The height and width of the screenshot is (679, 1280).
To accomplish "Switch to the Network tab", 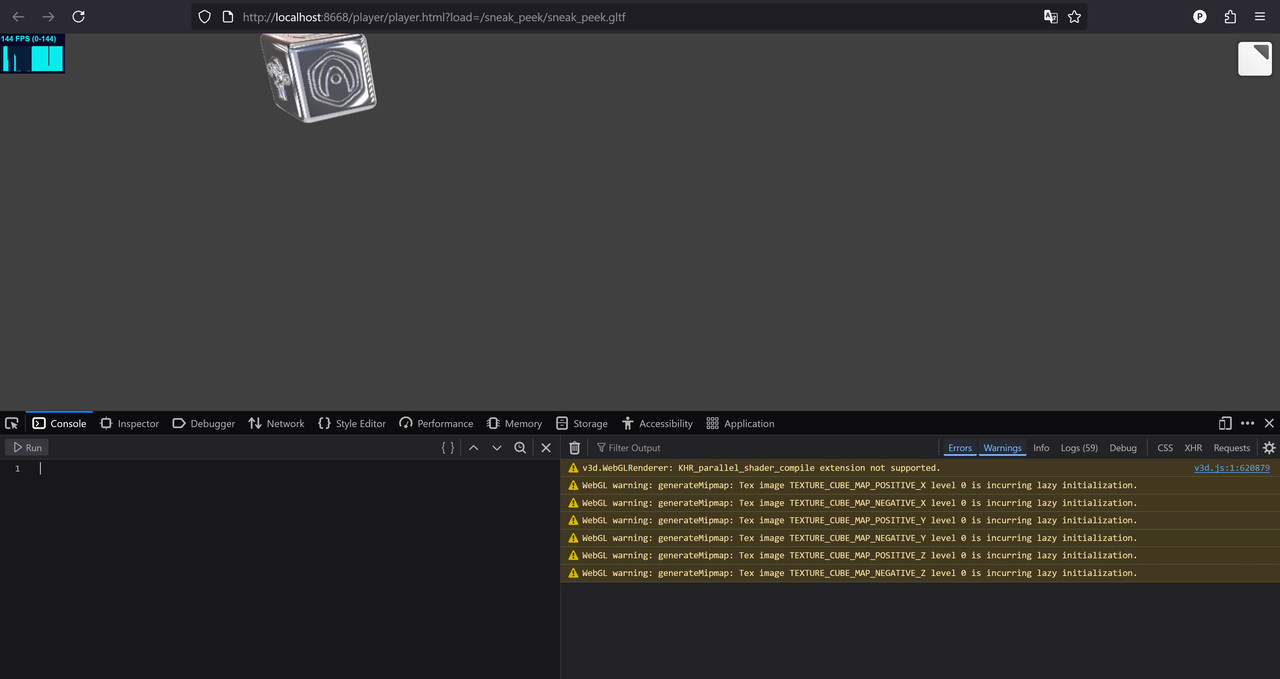I will pos(276,423).
